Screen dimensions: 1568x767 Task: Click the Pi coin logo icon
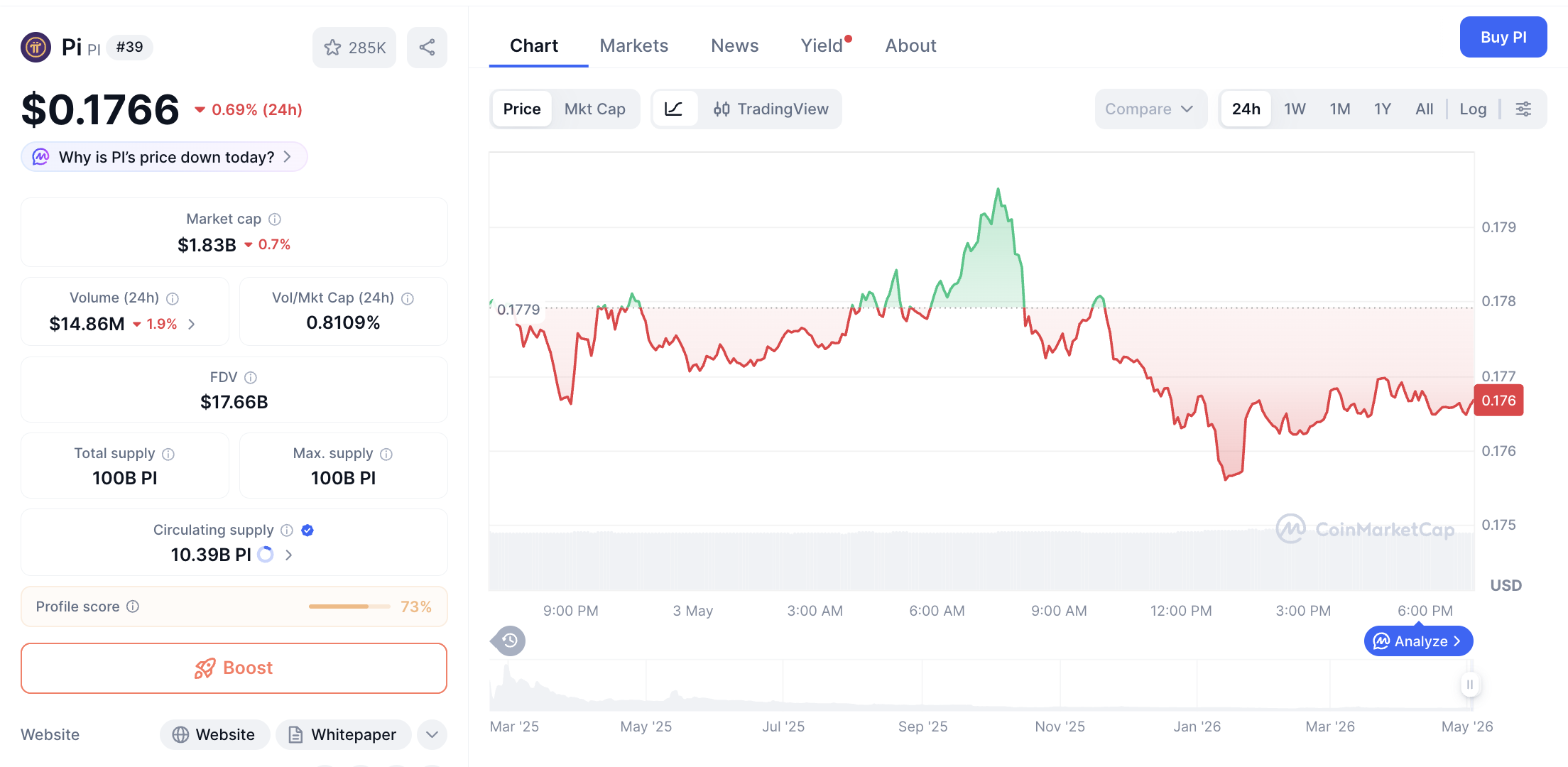pyautogui.click(x=36, y=48)
